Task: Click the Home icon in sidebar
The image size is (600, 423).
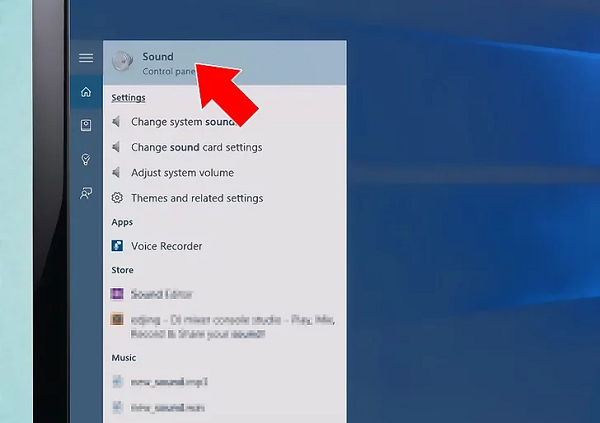Action: 86,92
